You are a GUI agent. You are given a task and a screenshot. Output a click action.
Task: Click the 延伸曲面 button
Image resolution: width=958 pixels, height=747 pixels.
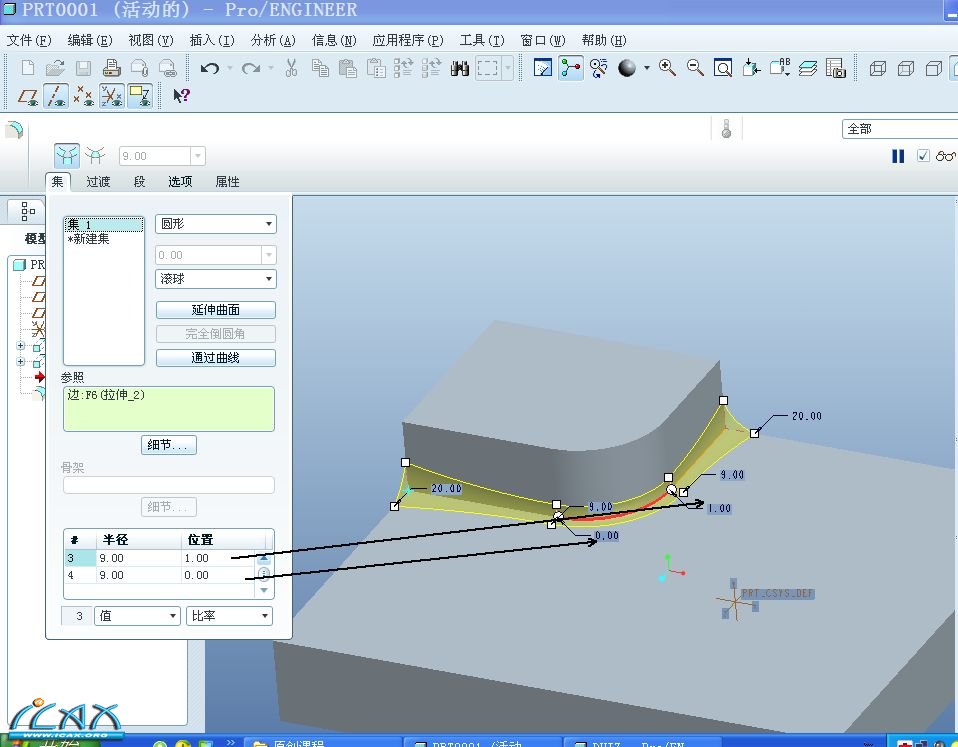point(215,310)
